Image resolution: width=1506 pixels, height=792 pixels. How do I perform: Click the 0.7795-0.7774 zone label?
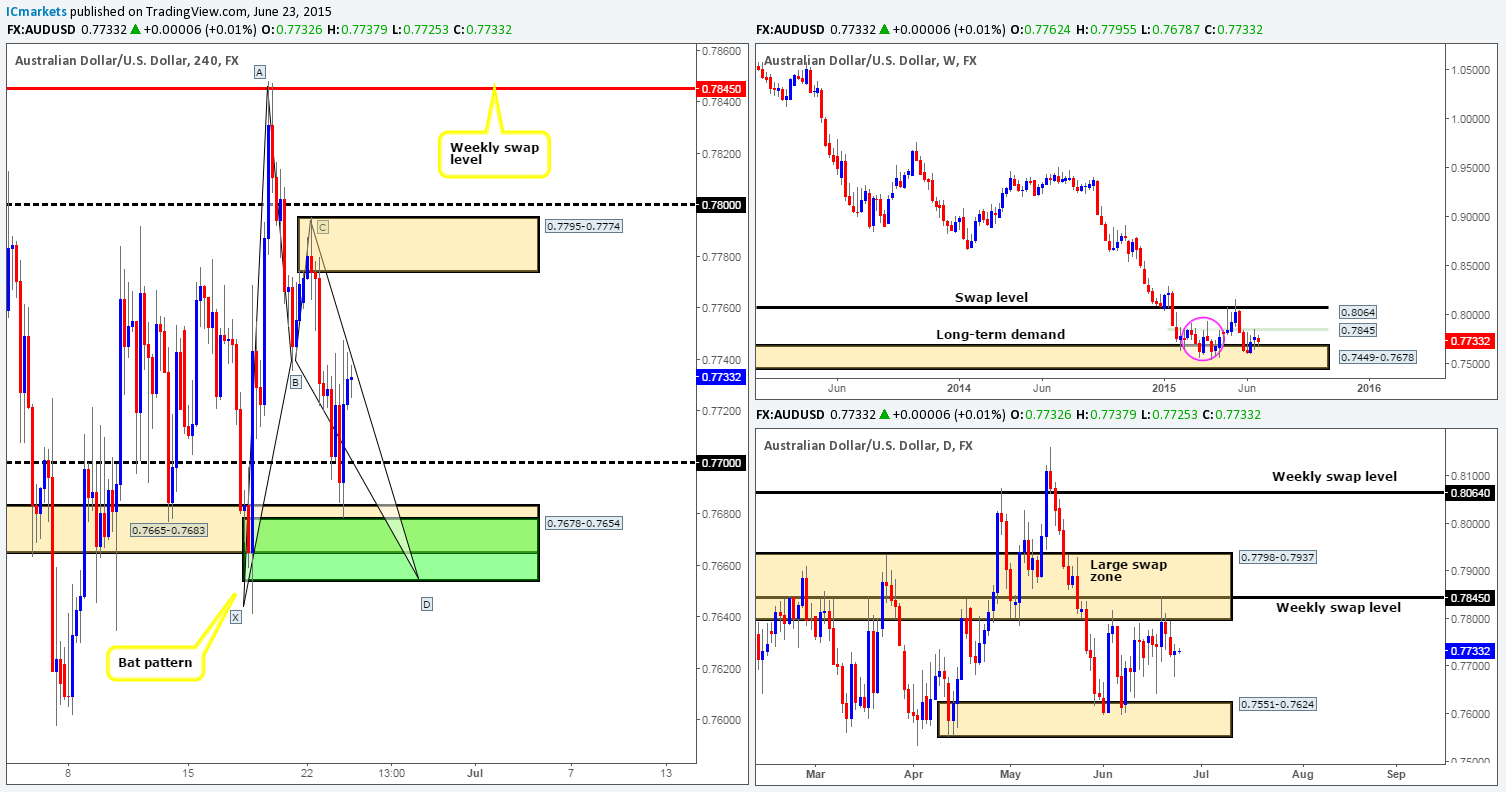point(585,226)
